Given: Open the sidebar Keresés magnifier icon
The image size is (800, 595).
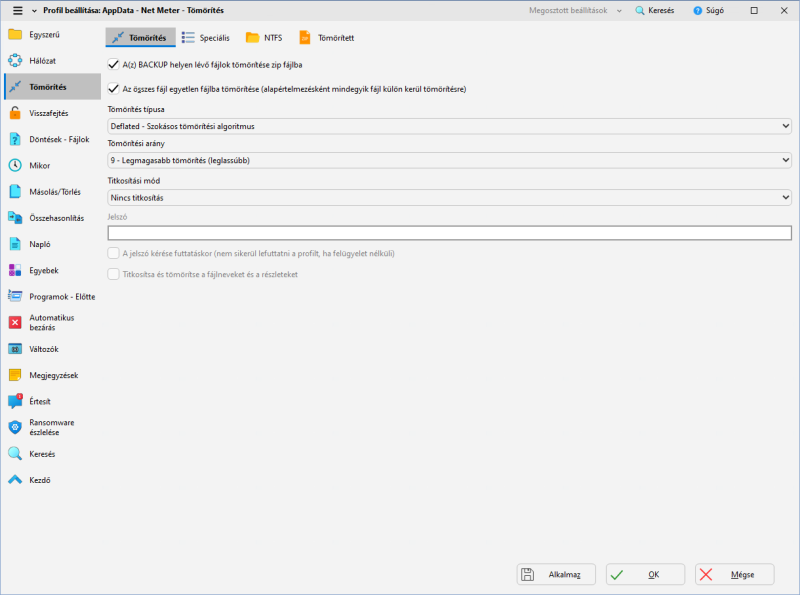Looking at the screenshot, I should click(x=15, y=454).
